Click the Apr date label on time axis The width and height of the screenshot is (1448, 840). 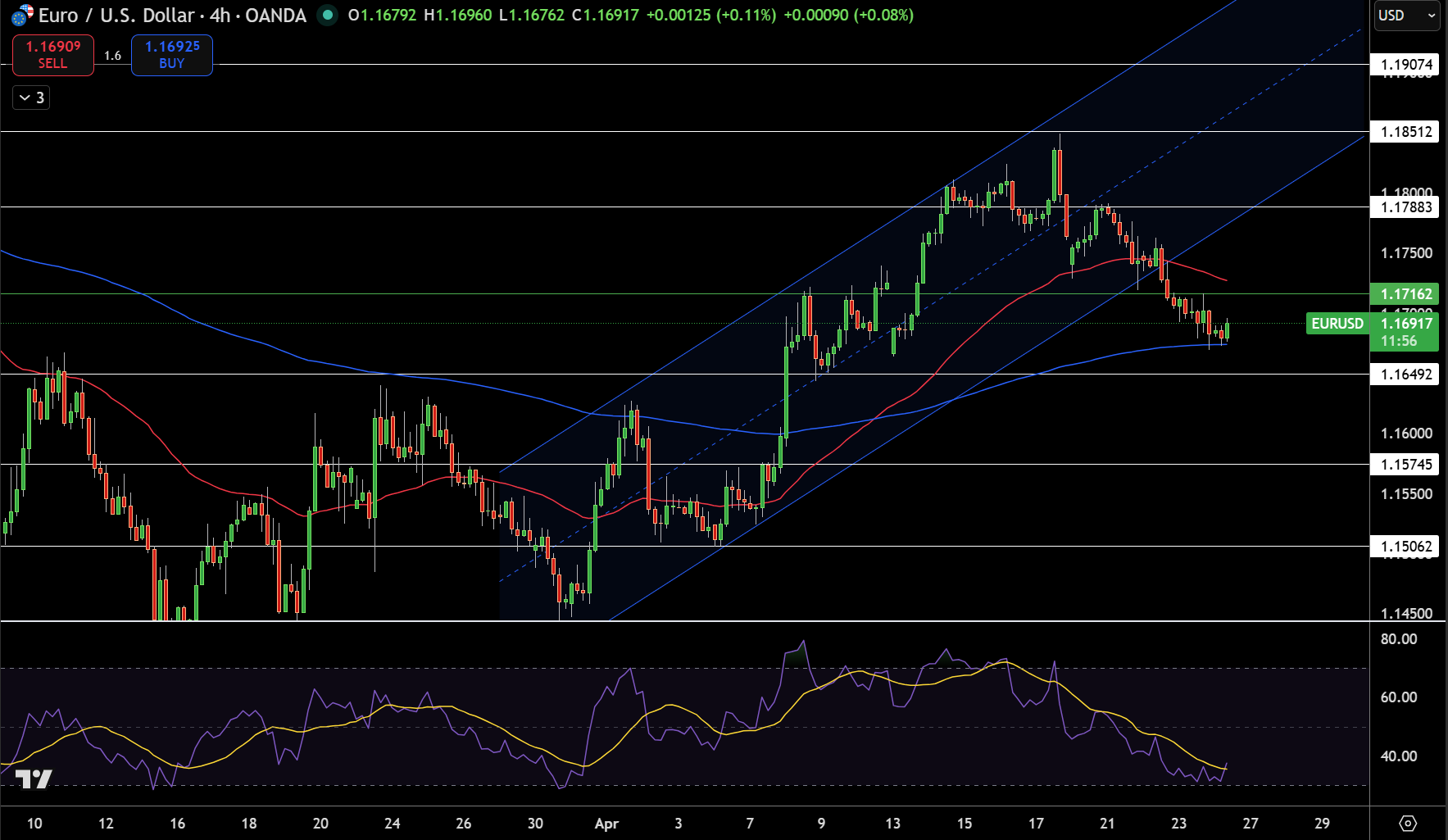(x=606, y=824)
